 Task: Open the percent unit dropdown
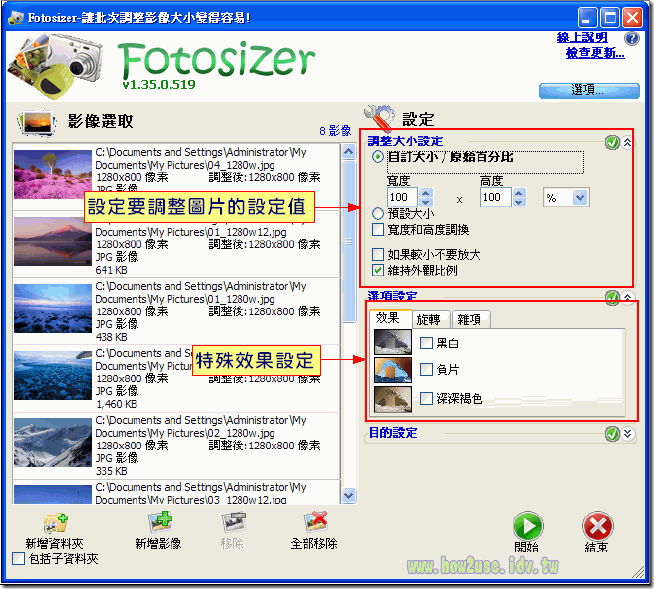pyautogui.click(x=580, y=197)
